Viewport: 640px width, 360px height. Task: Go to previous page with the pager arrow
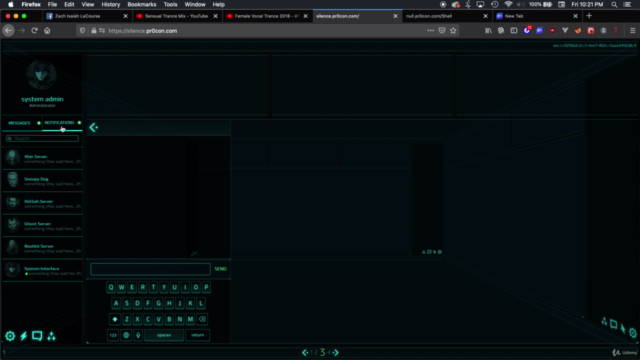point(305,352)
